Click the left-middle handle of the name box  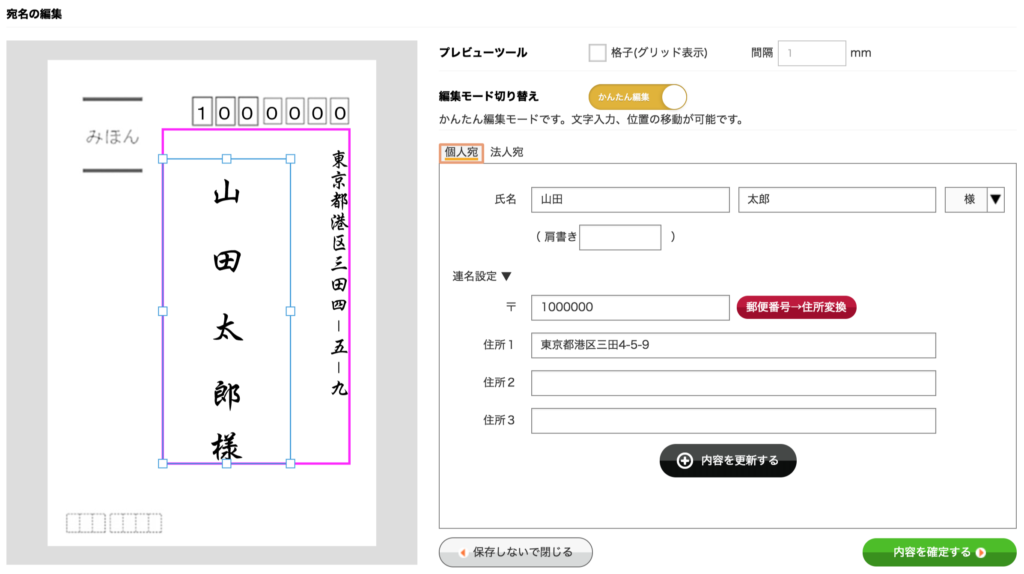click(163, 311)
